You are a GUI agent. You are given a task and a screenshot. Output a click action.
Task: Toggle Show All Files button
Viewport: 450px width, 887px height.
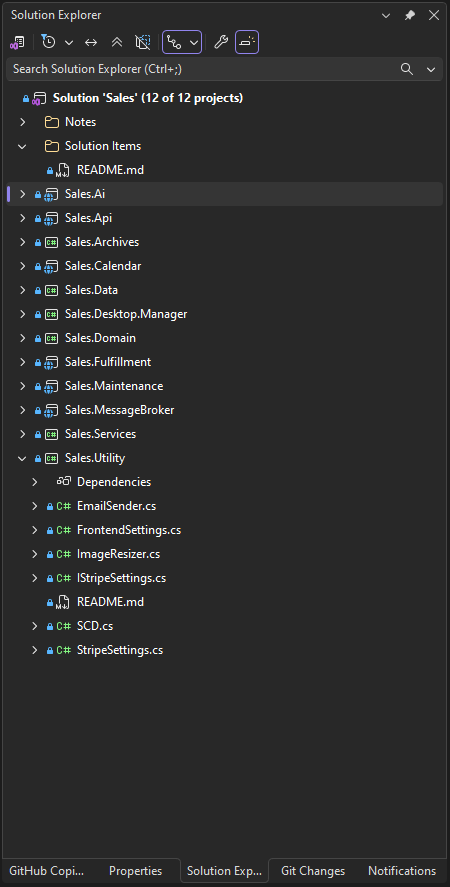[143, 42]
